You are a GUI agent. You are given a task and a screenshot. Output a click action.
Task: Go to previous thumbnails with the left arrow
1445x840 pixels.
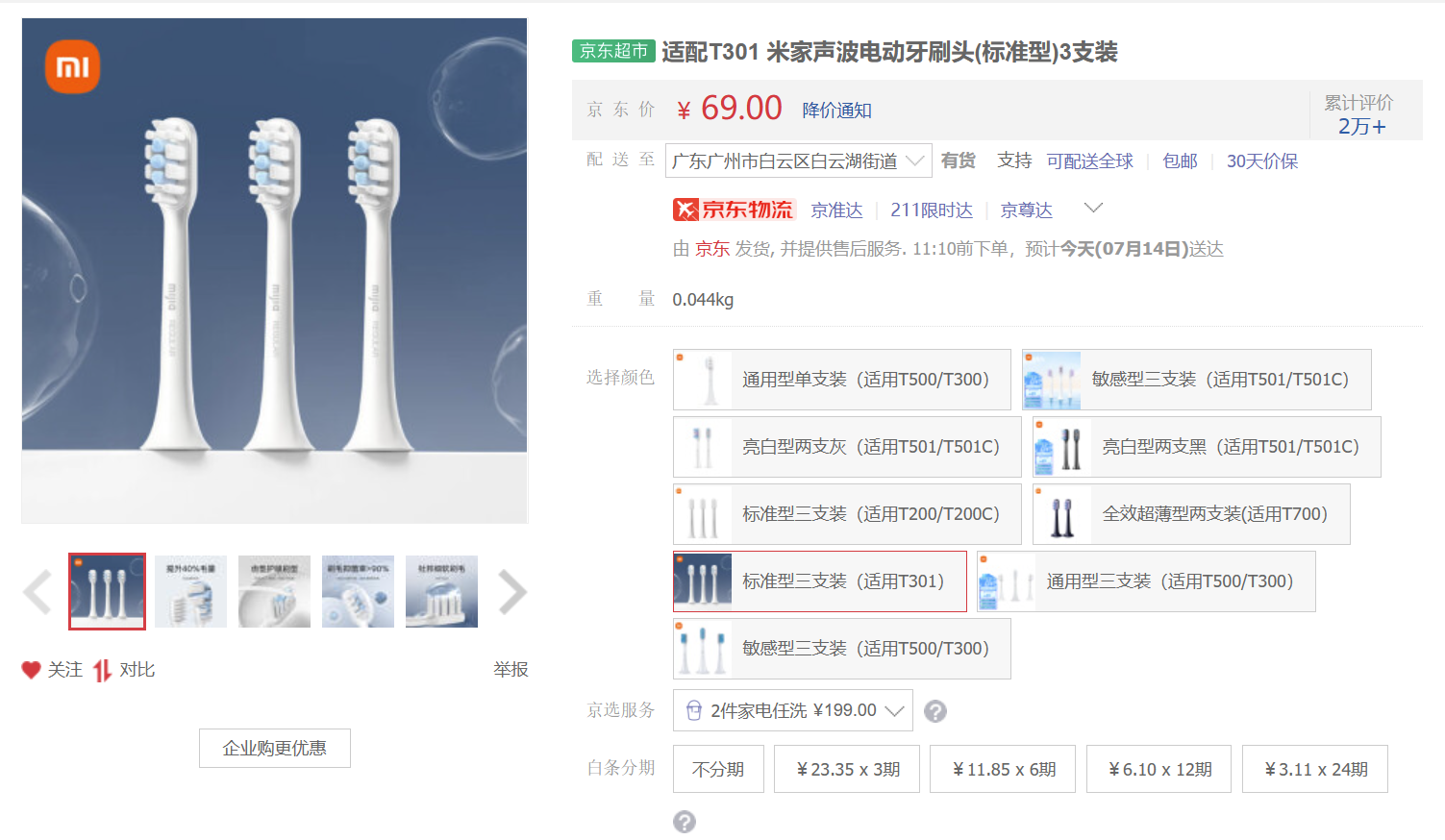click(x=37, y=592)
